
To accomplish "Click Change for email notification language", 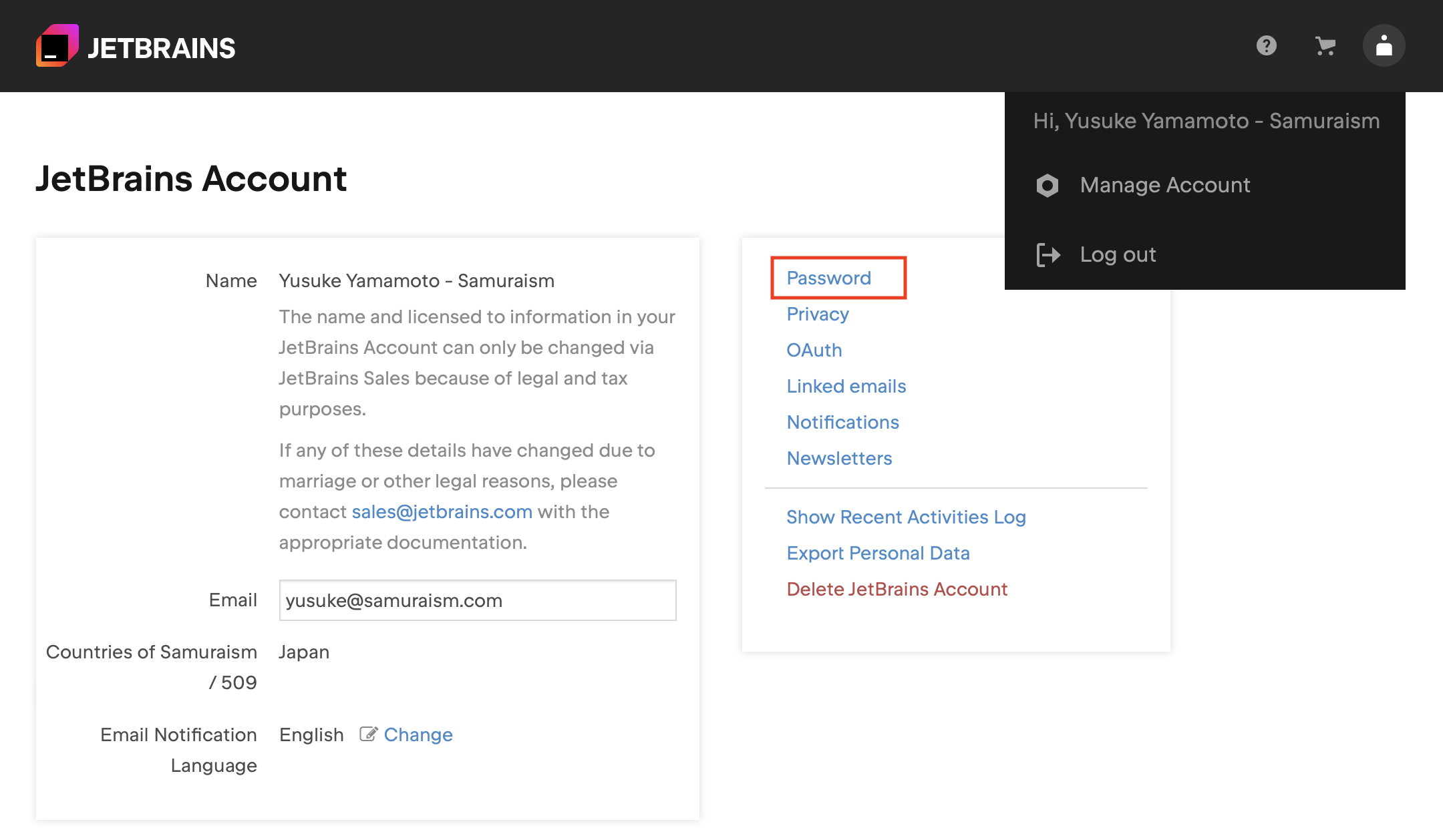I will coord(418,734).
